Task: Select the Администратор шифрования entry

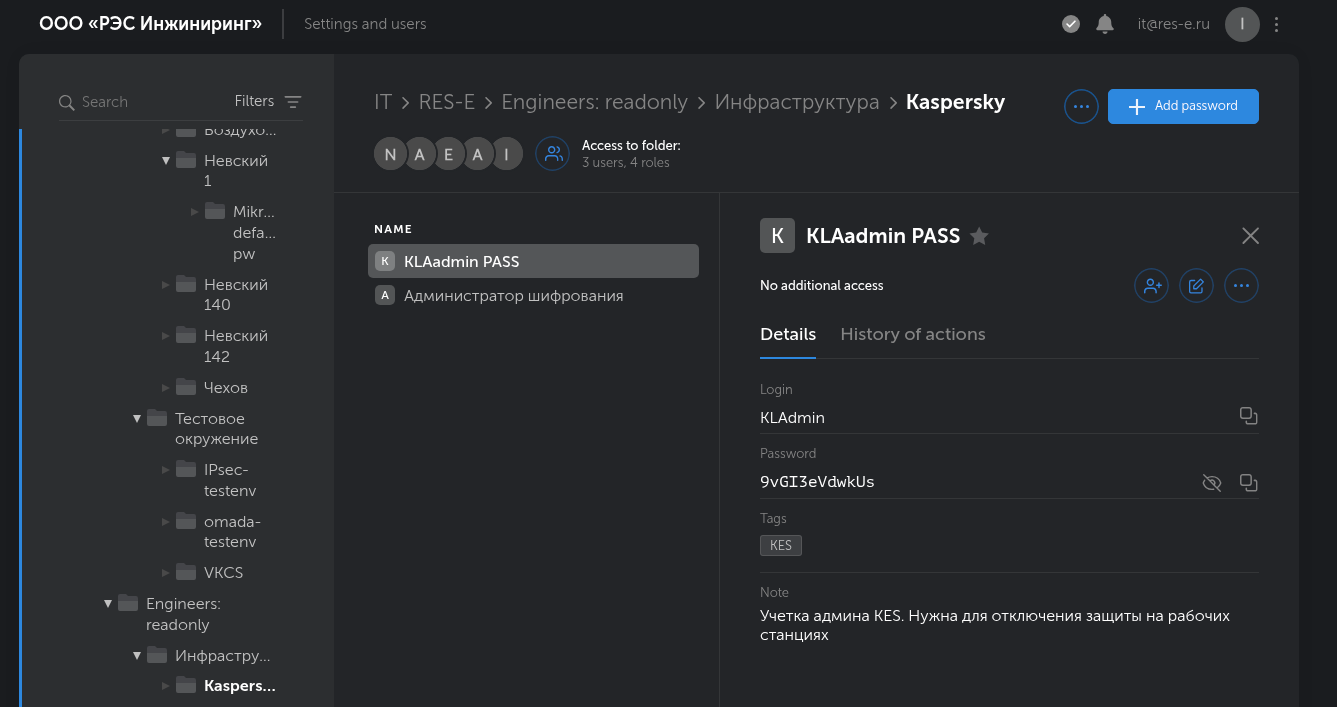Action: [513, 296]
